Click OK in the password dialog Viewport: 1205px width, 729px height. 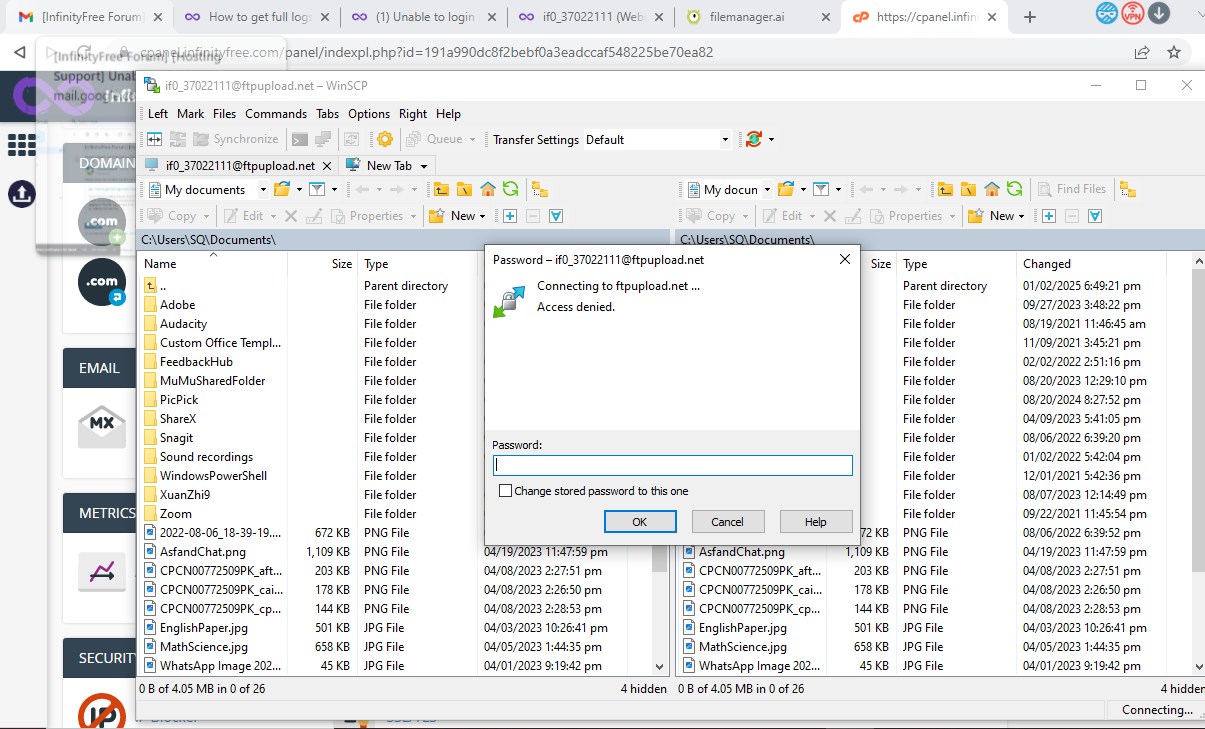point(640,521)
